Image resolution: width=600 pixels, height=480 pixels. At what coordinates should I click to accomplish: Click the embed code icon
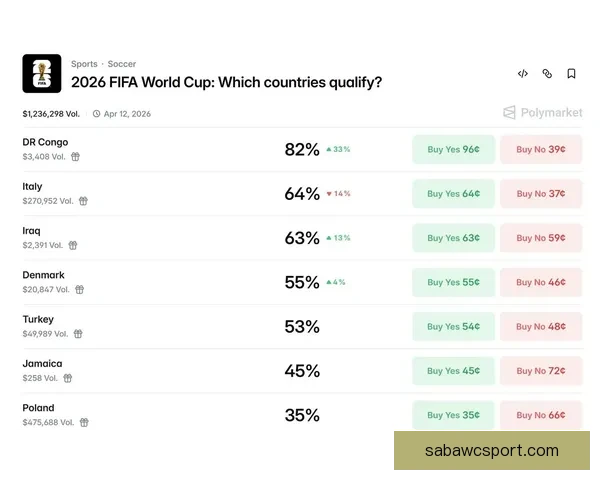click(x=523, y=74)
